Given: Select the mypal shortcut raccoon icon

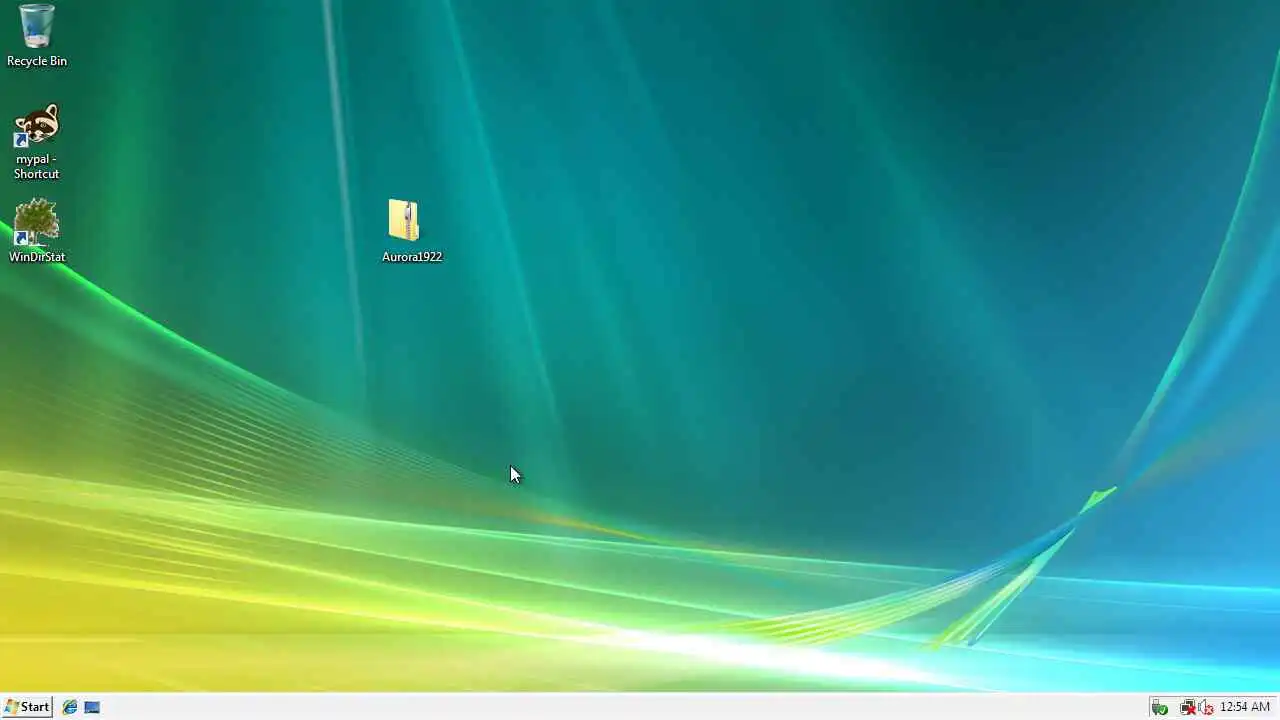Looking at the screenshot, I should 37,126.
